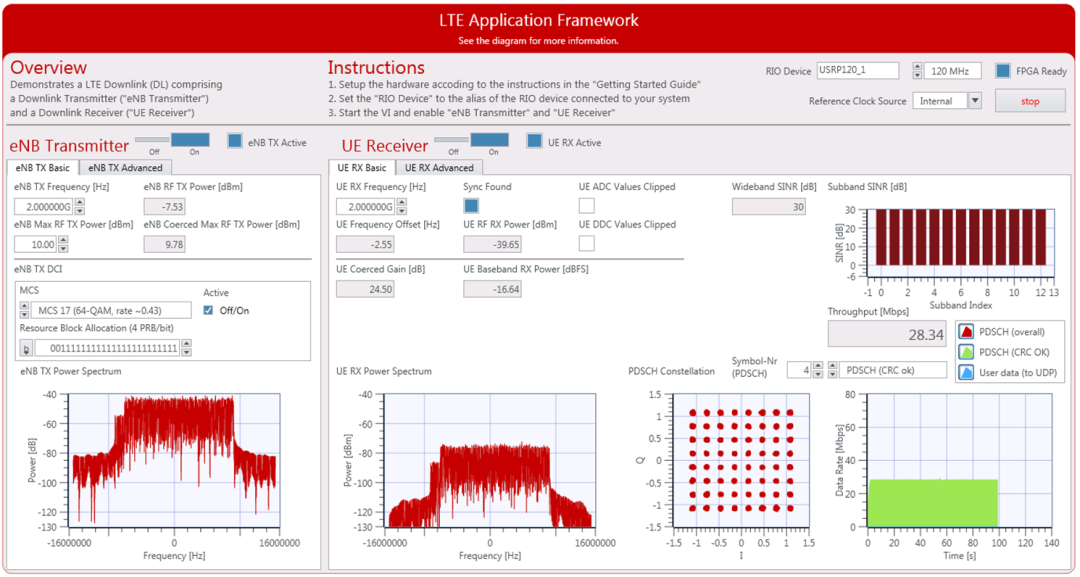1080x577 pixels.
Task: Click the eNB TX Active indicator
Action: click(235, 141)
